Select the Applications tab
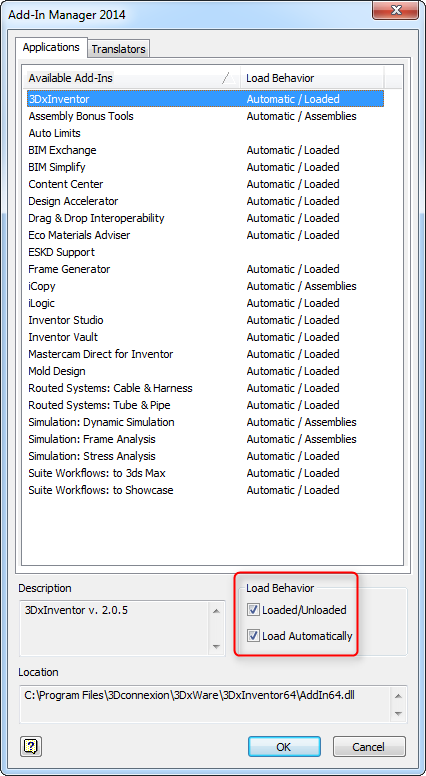 coord(51,48)
